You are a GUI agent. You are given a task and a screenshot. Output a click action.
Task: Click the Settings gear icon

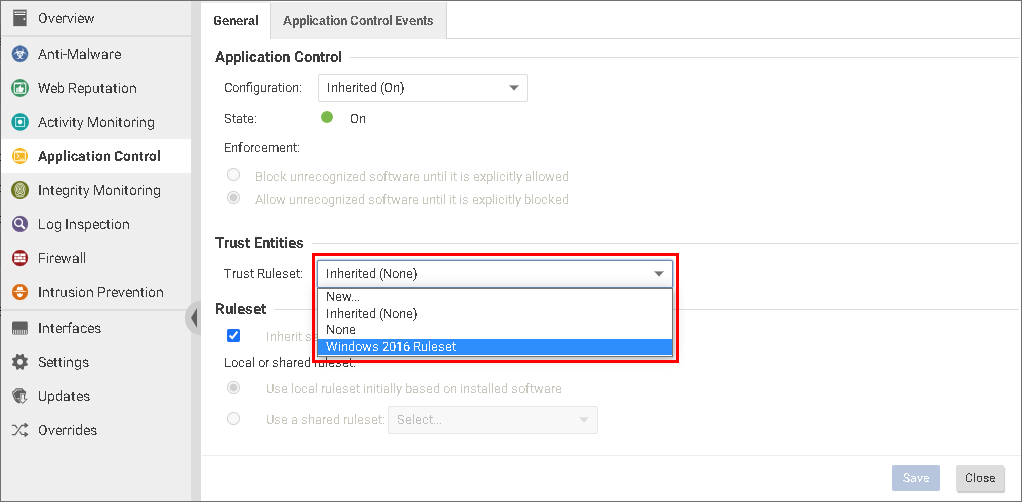pyautogui.click(x=19, y=362)
